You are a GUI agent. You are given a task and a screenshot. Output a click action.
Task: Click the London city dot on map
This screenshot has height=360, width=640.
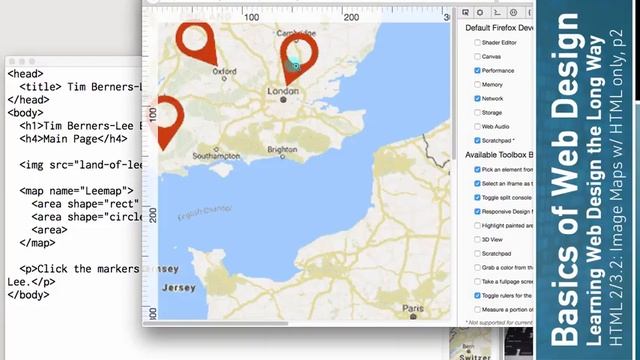[x=283, y=100]
